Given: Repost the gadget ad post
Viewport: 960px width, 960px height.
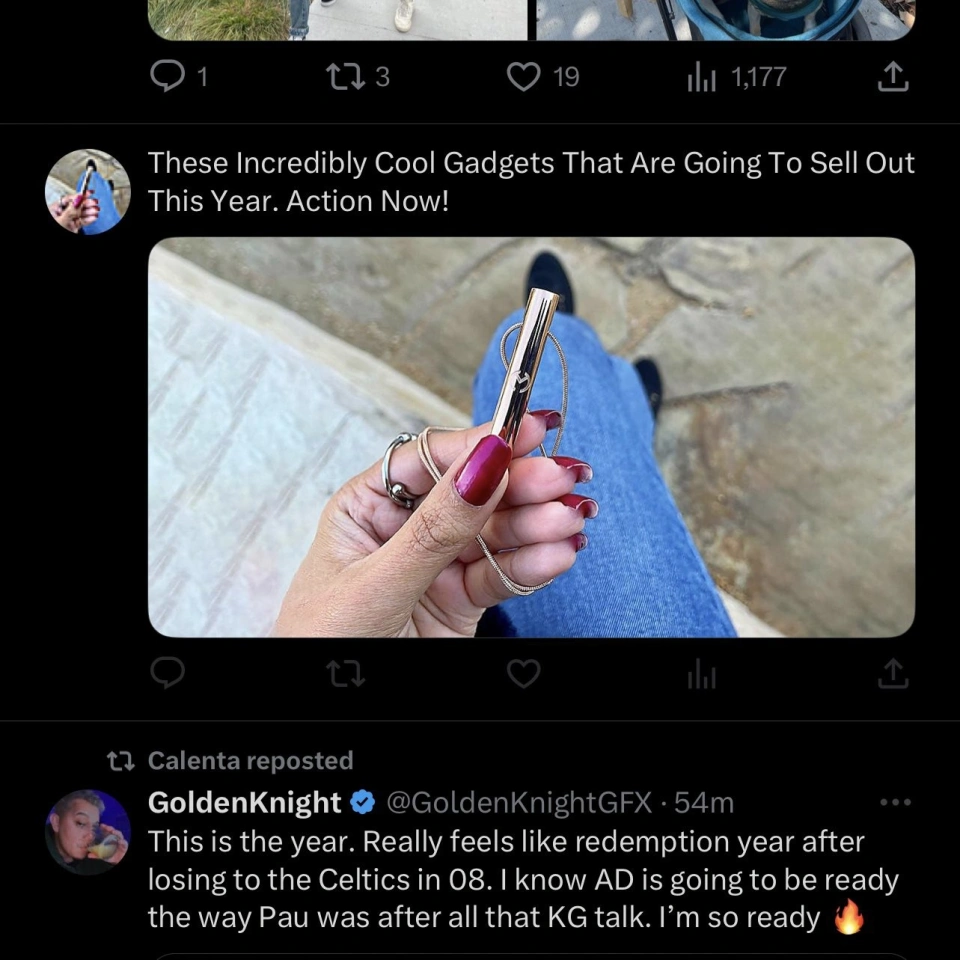Looking at the screenshot, I should (346, 675).
